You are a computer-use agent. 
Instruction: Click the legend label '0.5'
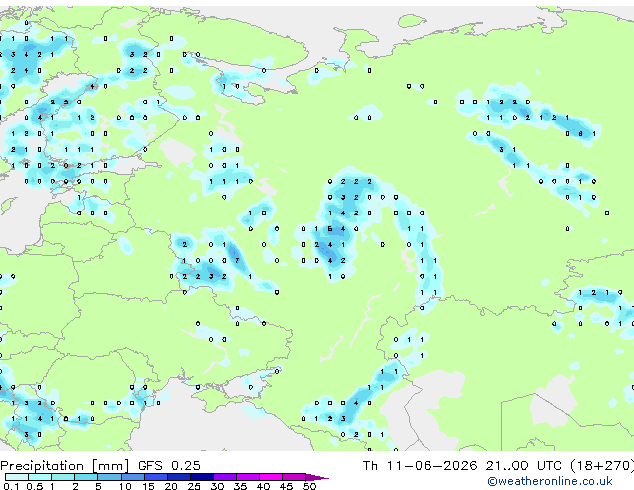[x=35, y=486]
